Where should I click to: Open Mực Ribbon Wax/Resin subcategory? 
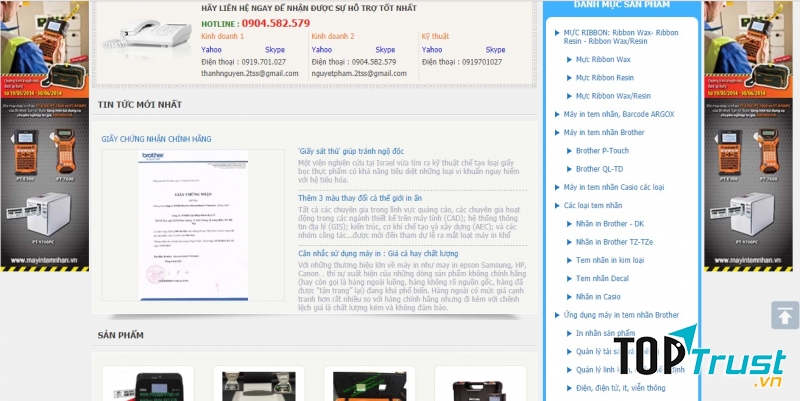[613, 96]
